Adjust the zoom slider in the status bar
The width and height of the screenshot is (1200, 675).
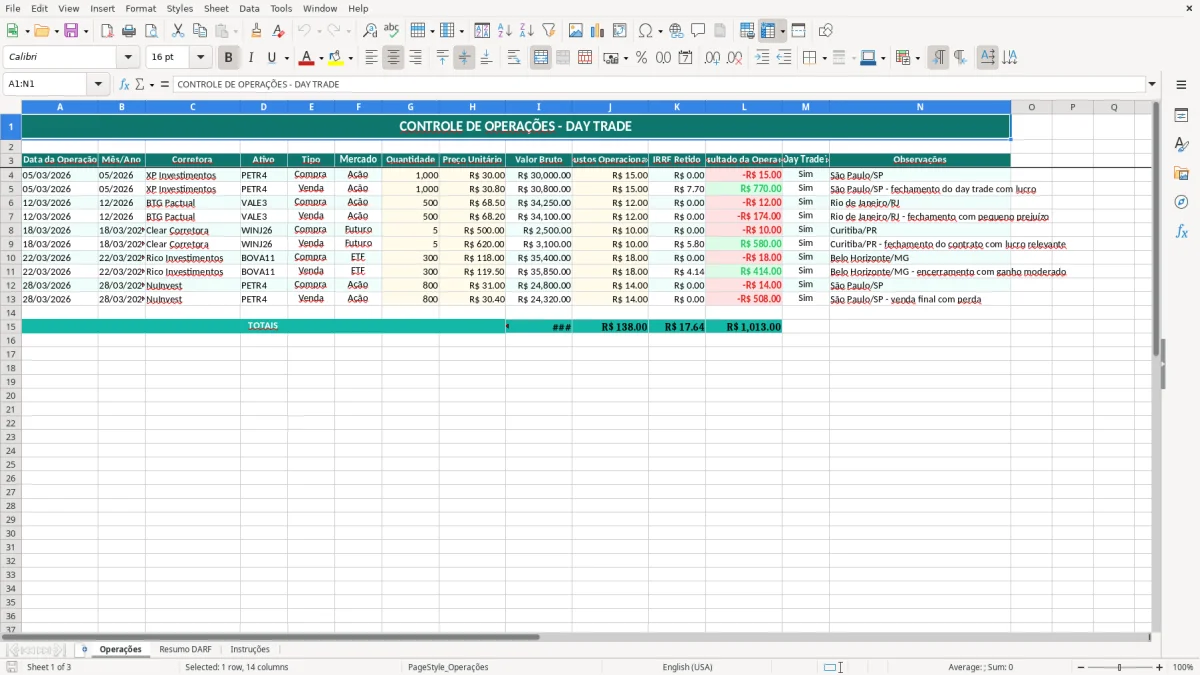point(1120,667)
